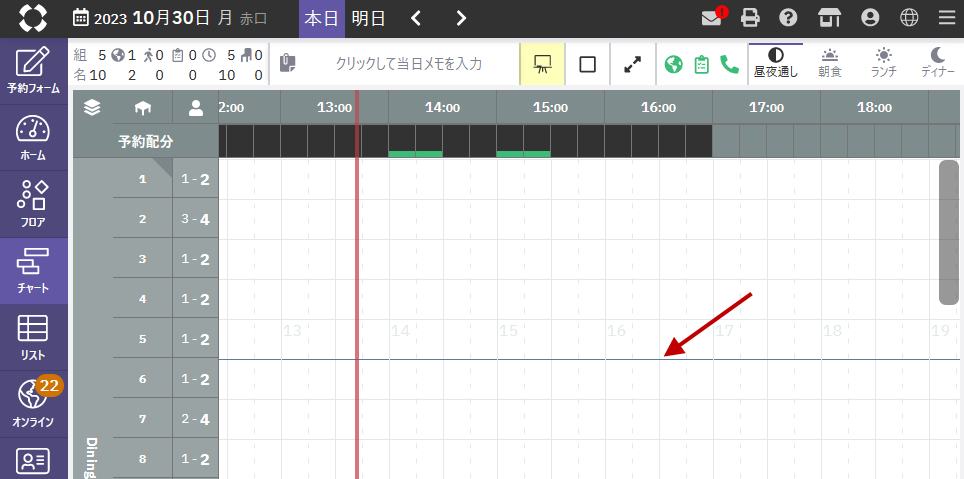Click the vertical scrollbar of the chart
This screenshot has height=479, width=964.
coord(948,232)
